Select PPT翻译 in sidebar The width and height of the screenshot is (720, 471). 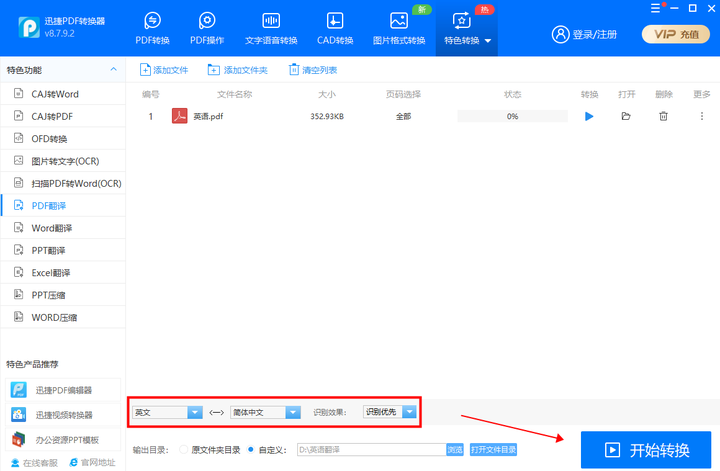click(x=63, y=250)
